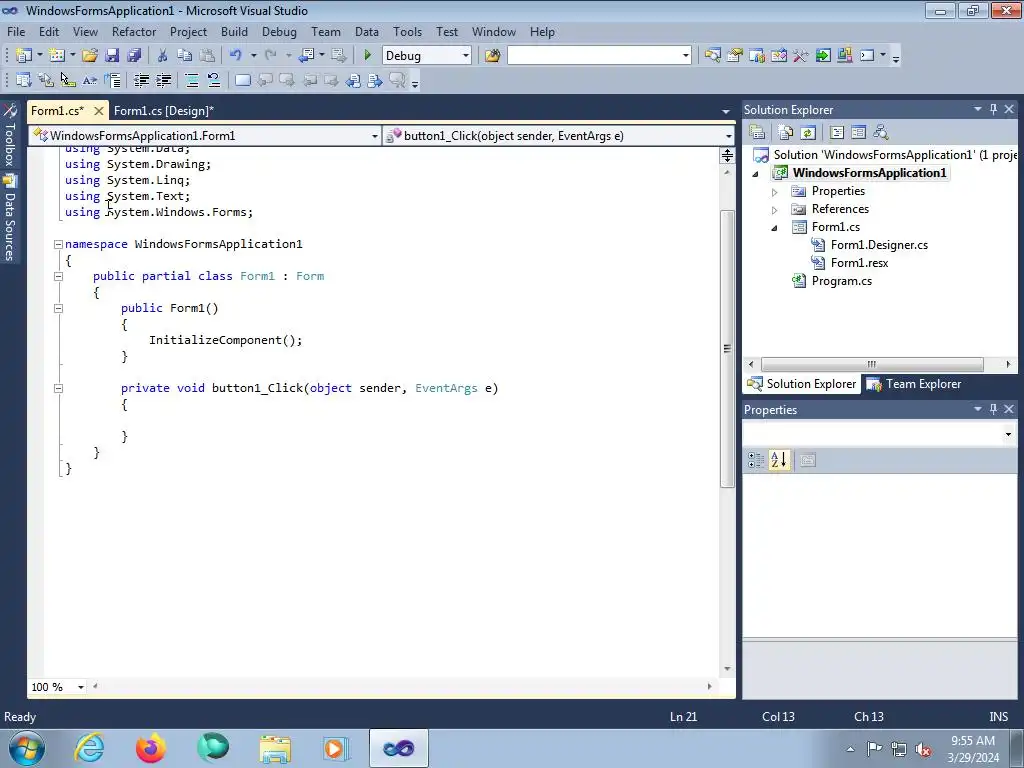Switch to the Form1.cs [Design]* tab
Viewport: 1024px width, 768px height.
pyautogui.click(x=164, y=111)
